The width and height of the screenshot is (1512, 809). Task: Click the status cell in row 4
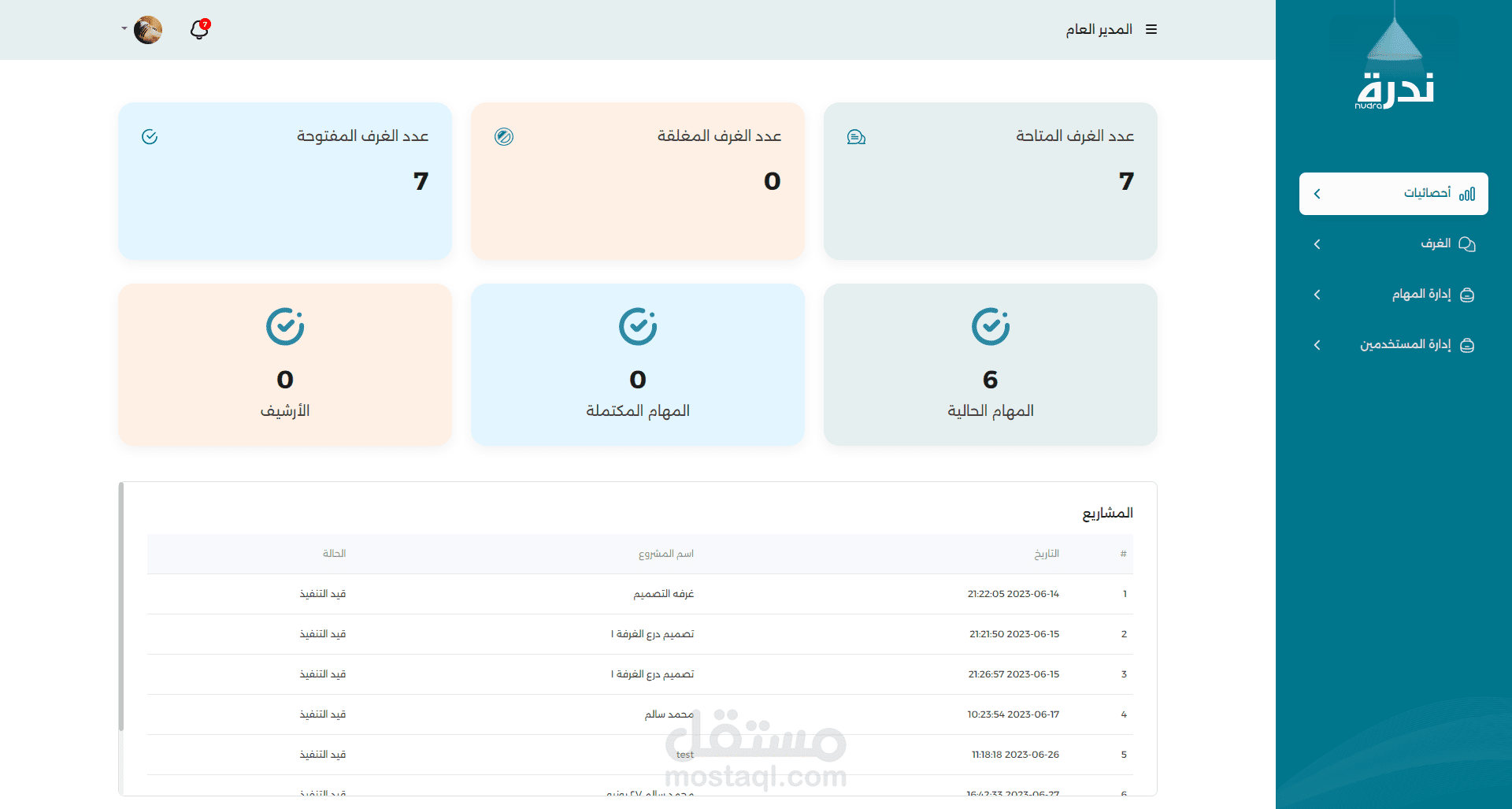(323, 714)
